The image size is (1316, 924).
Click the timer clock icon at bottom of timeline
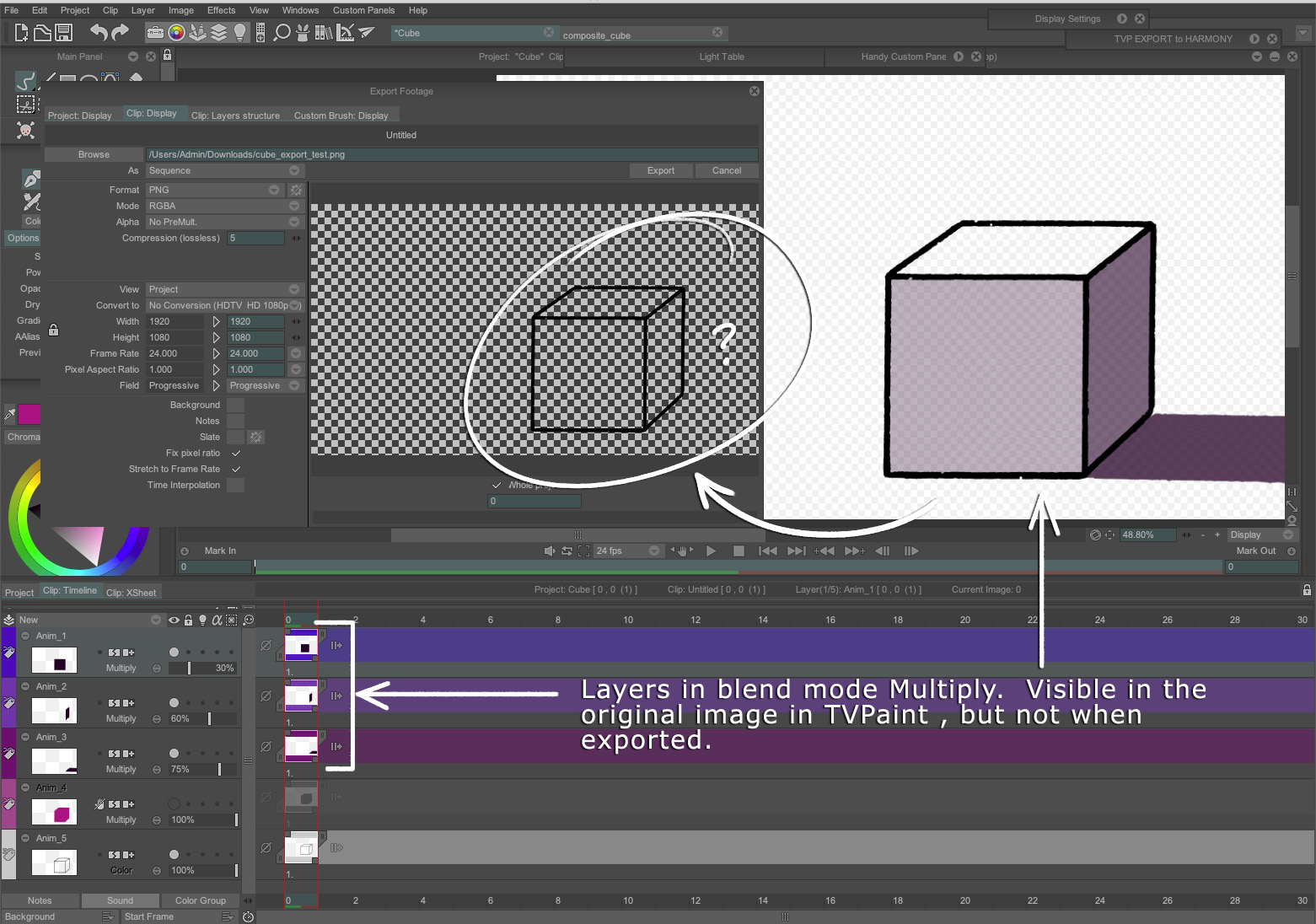tap(249, 916)
